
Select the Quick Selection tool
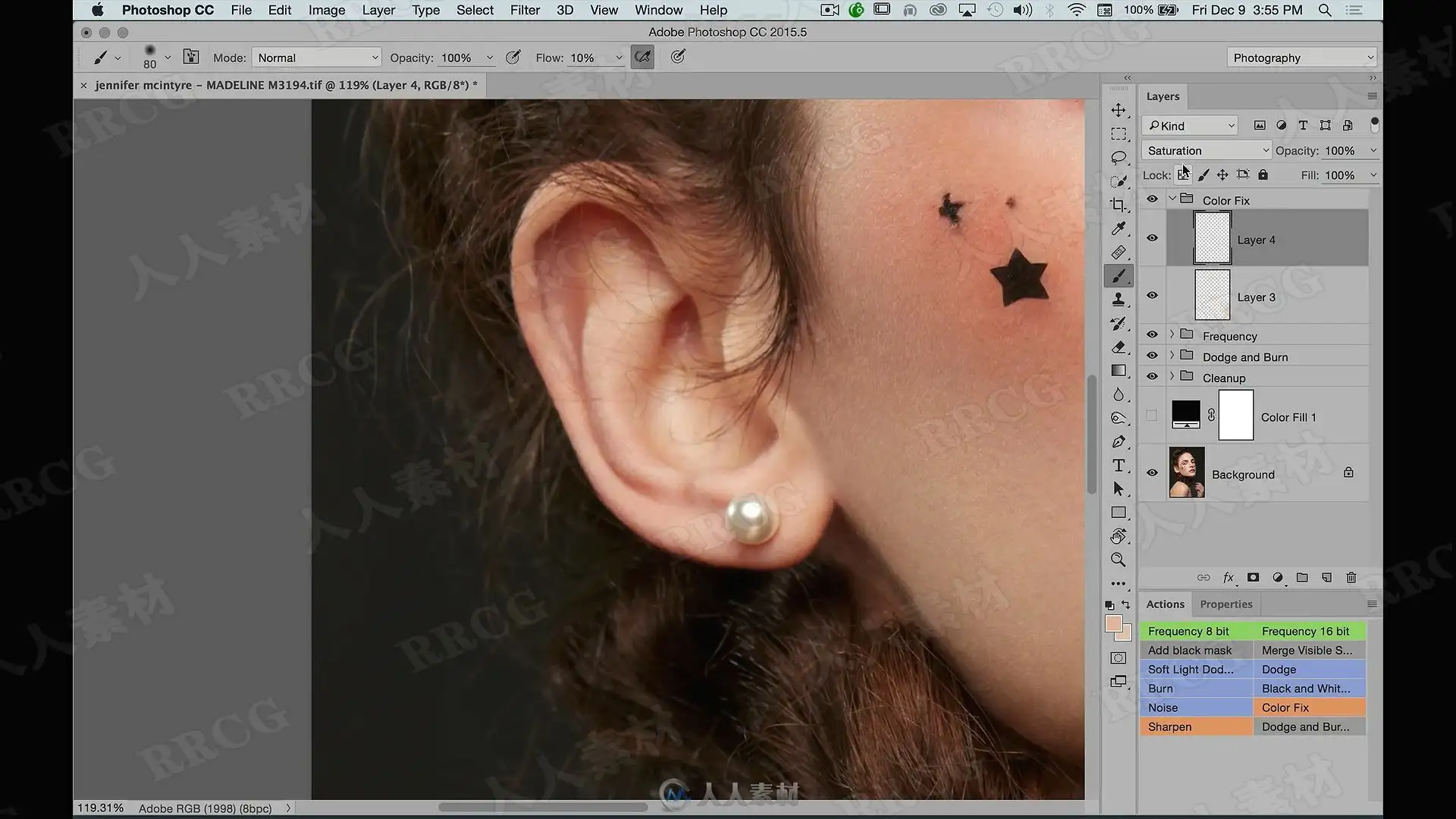(1119, 181)
